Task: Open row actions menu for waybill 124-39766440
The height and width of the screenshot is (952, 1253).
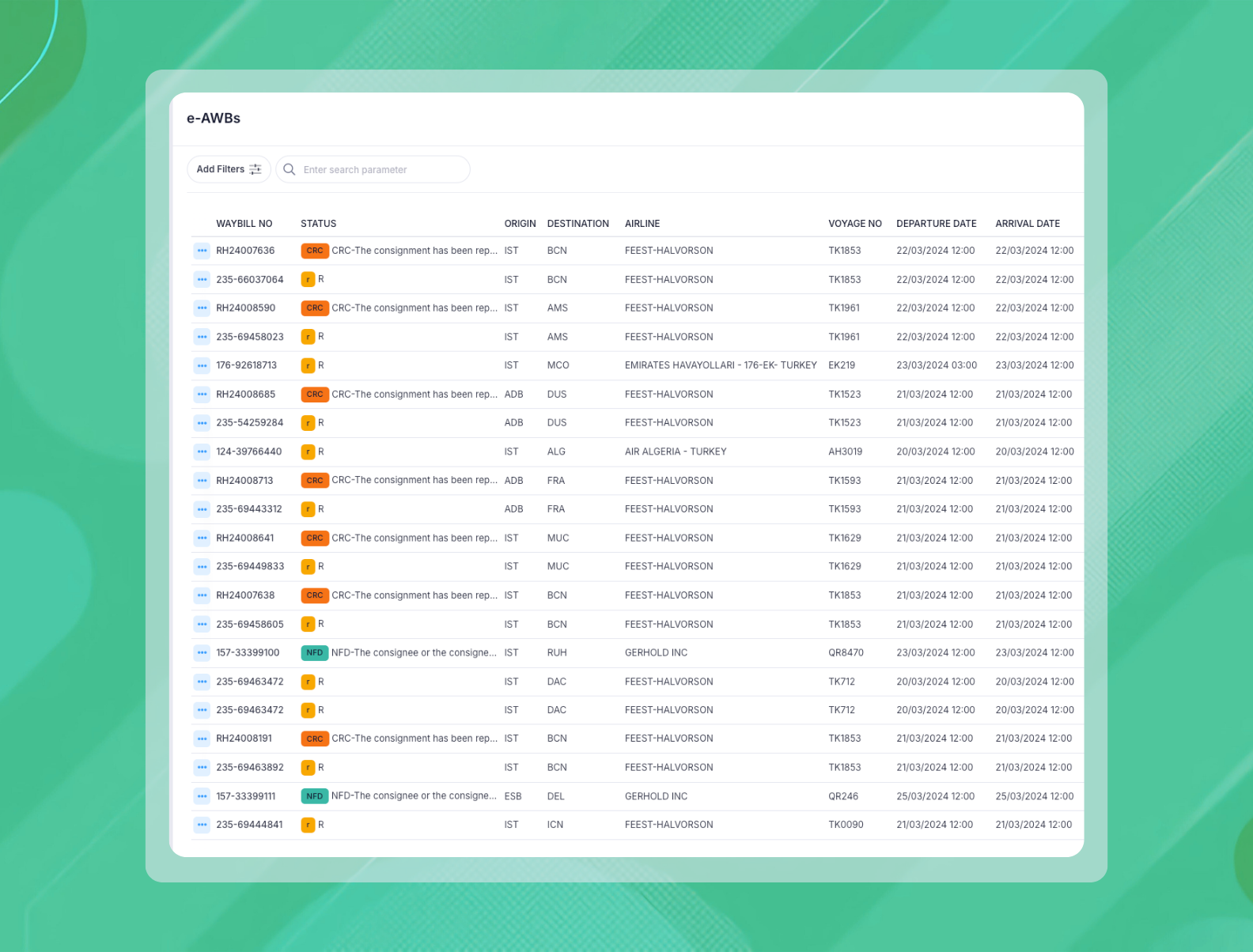Action: point(202,452)
